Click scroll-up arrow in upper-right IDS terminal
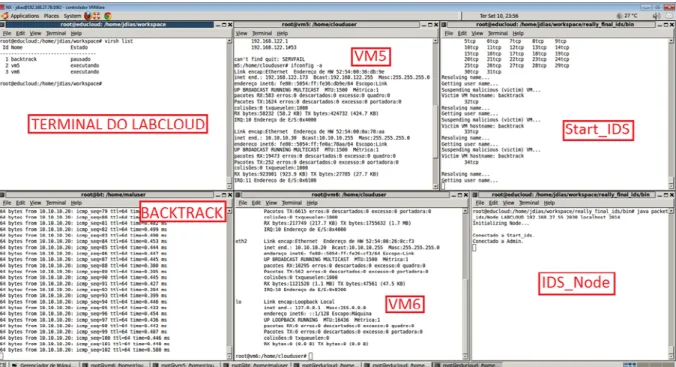Image resolution: width=676 pixels, height=367 pixels. tap(671, 41)
